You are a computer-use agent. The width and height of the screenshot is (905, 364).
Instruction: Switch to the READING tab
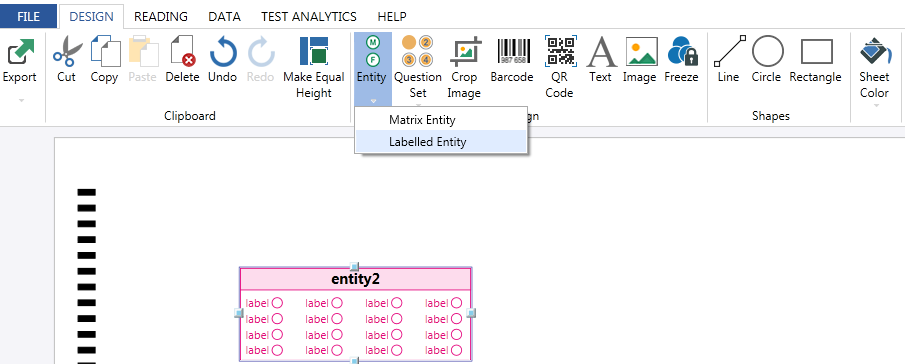tap(161, 17)
